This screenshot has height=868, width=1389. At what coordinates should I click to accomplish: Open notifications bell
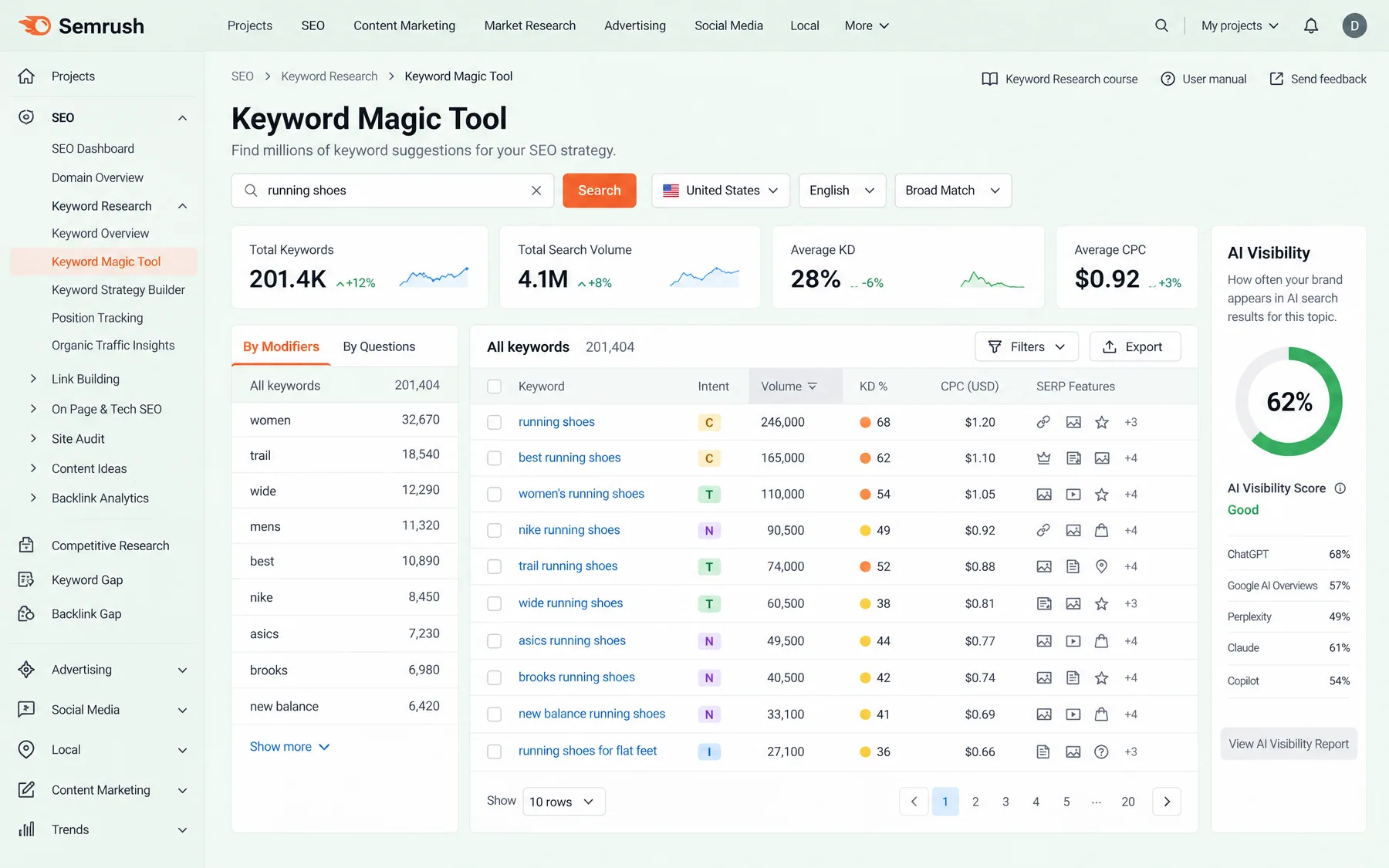pos(1311,25)
